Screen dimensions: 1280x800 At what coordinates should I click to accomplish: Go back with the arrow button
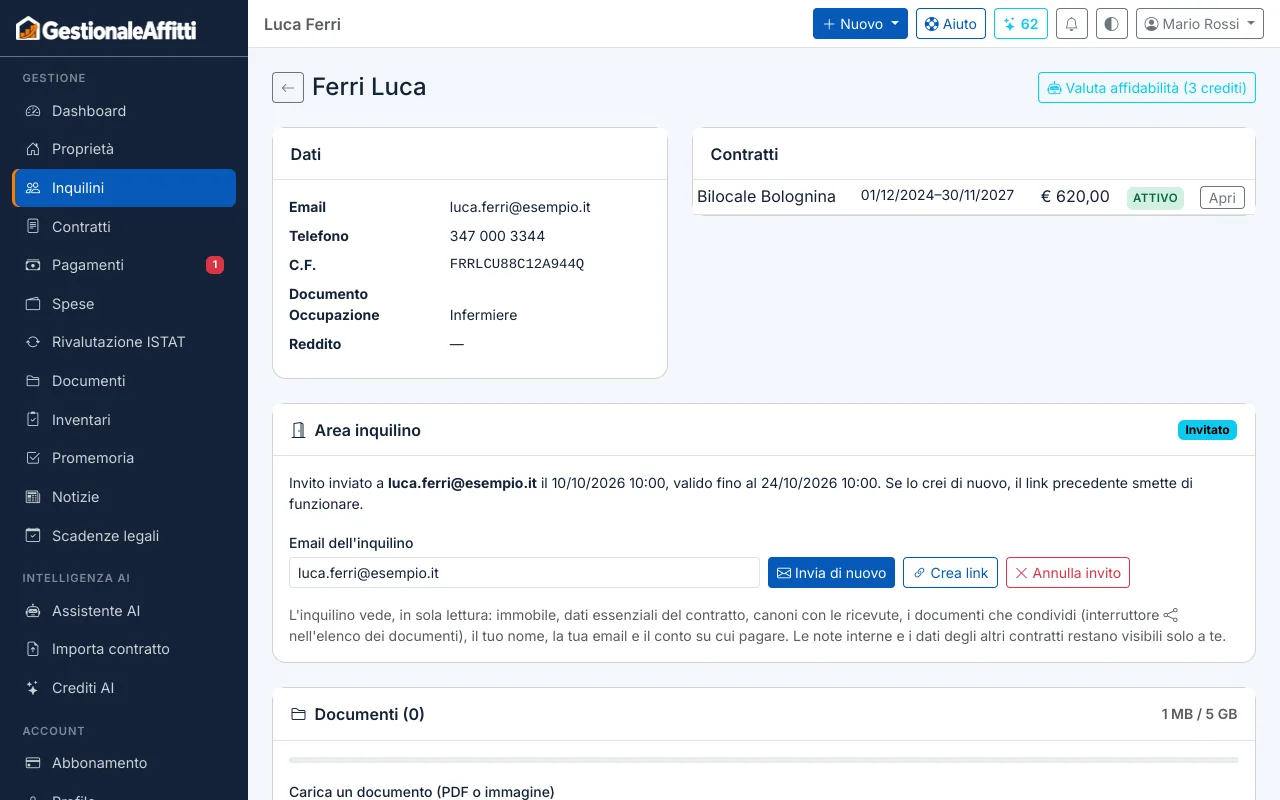tap(288, 88)
